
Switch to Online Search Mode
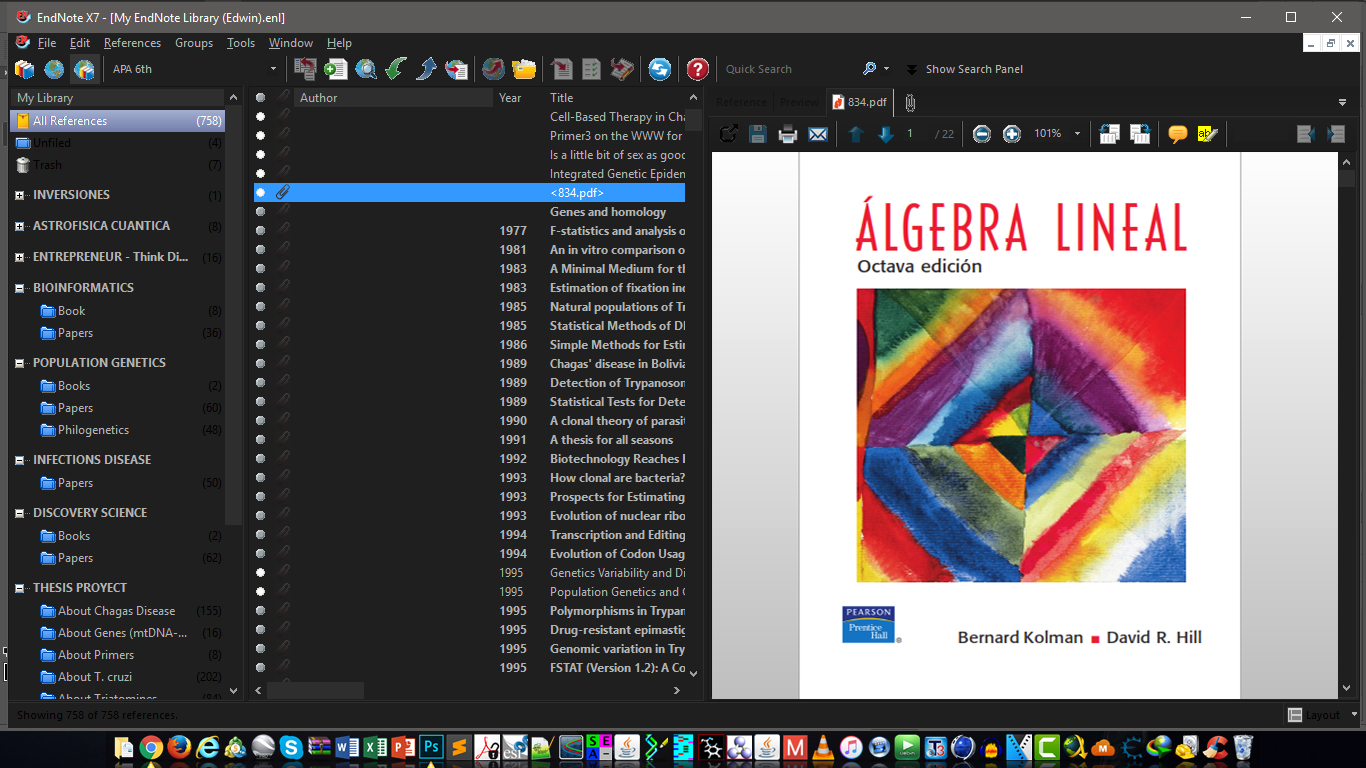pos(54,69)
